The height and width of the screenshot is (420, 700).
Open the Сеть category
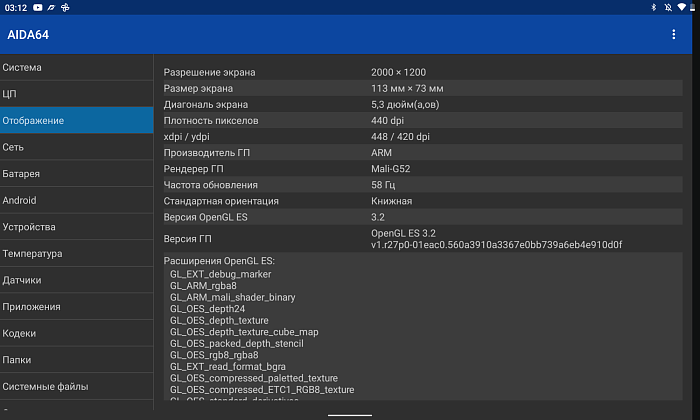tap(76, 147)
